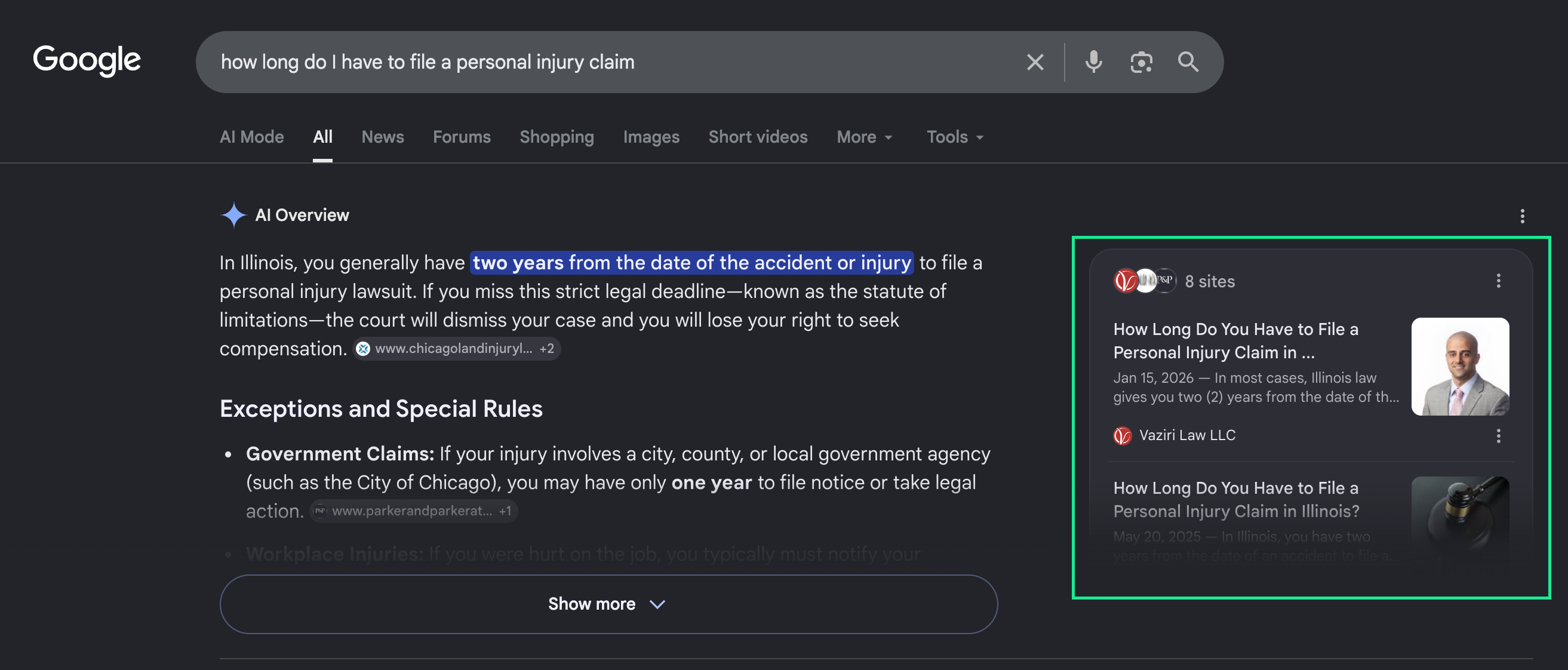Click the 8 sites label
The image size is (1568, 670).
1210,281
